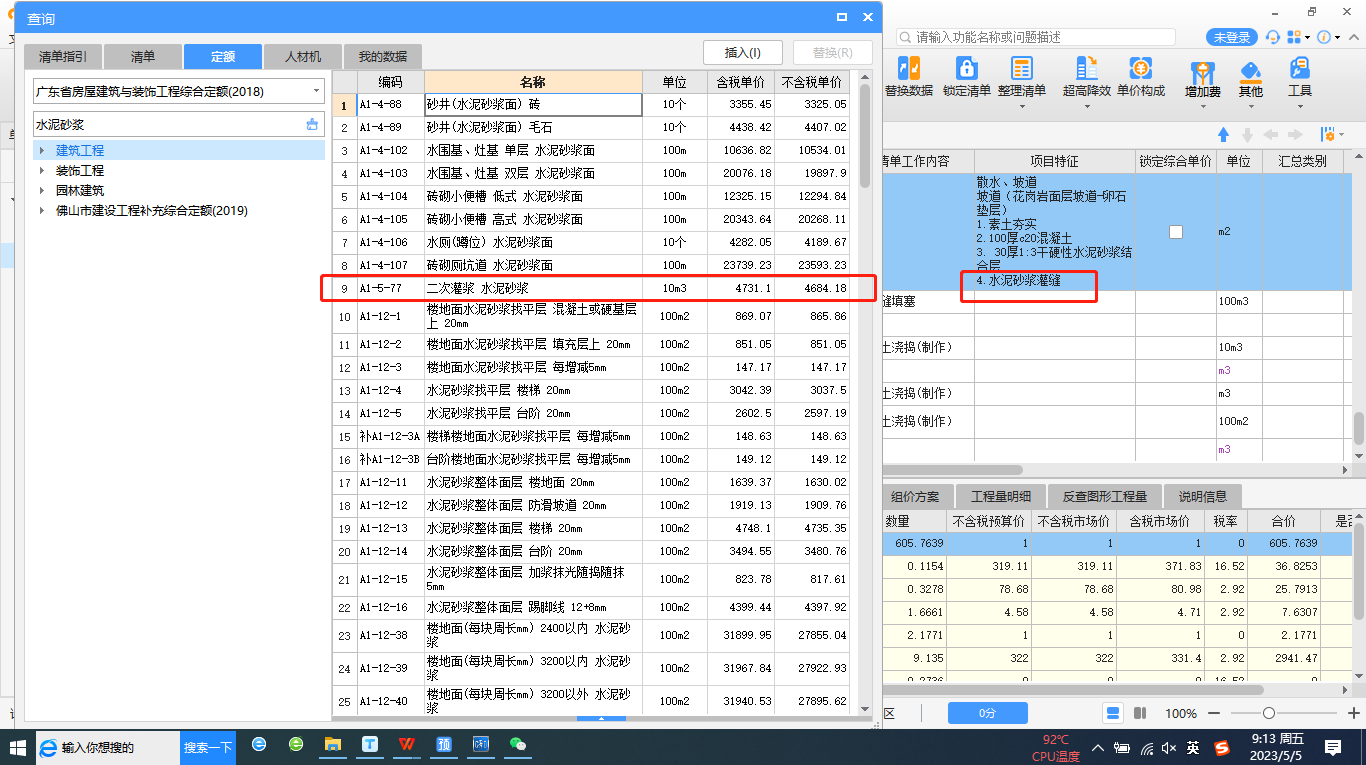Image resolution: width=1366 pixels, height=765 pixels.
Task: Open the 其他 dropdown arrow
Action: click(1250, 106)
